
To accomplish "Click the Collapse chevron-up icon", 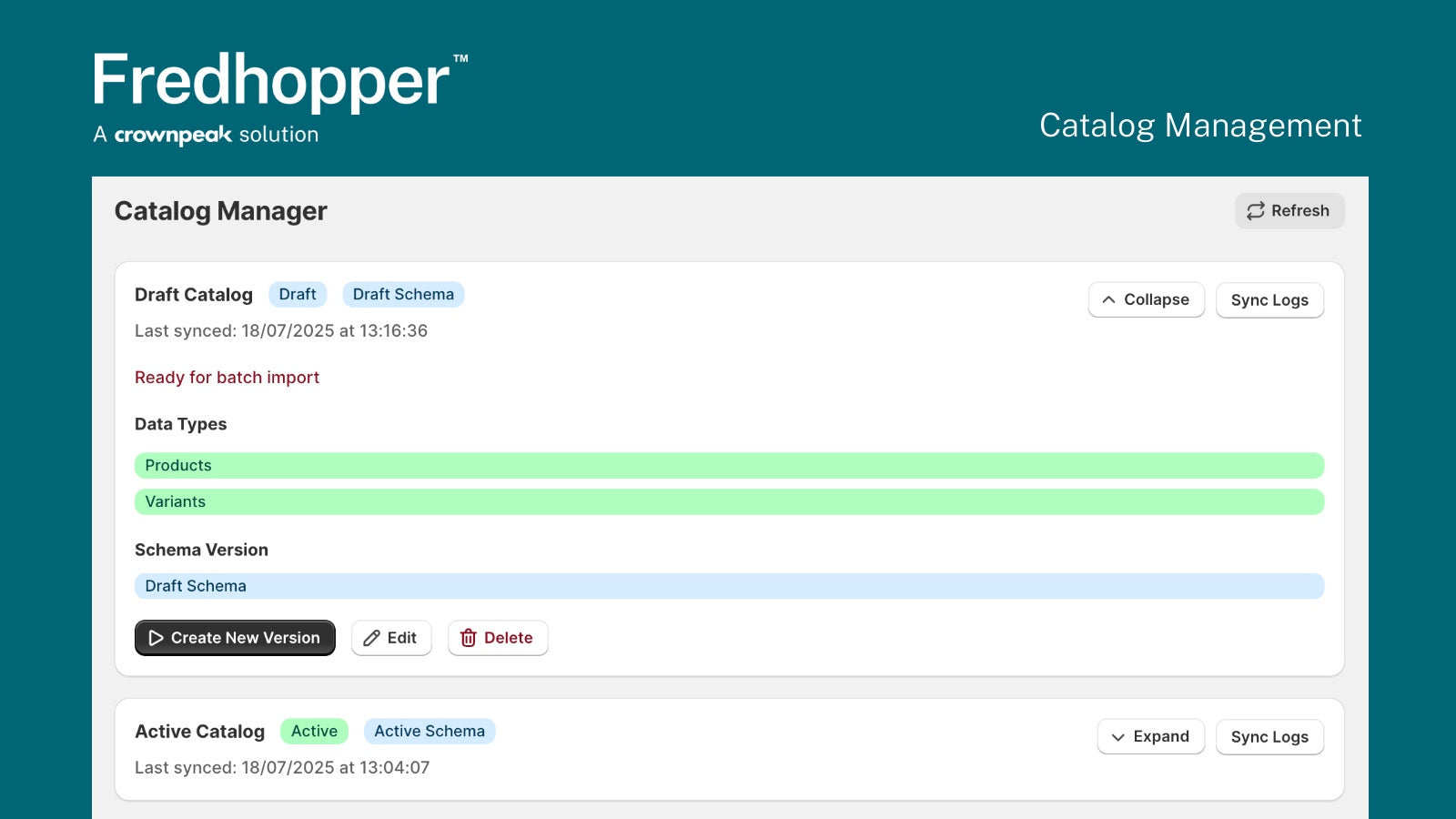I will (x=1108, y=299).
